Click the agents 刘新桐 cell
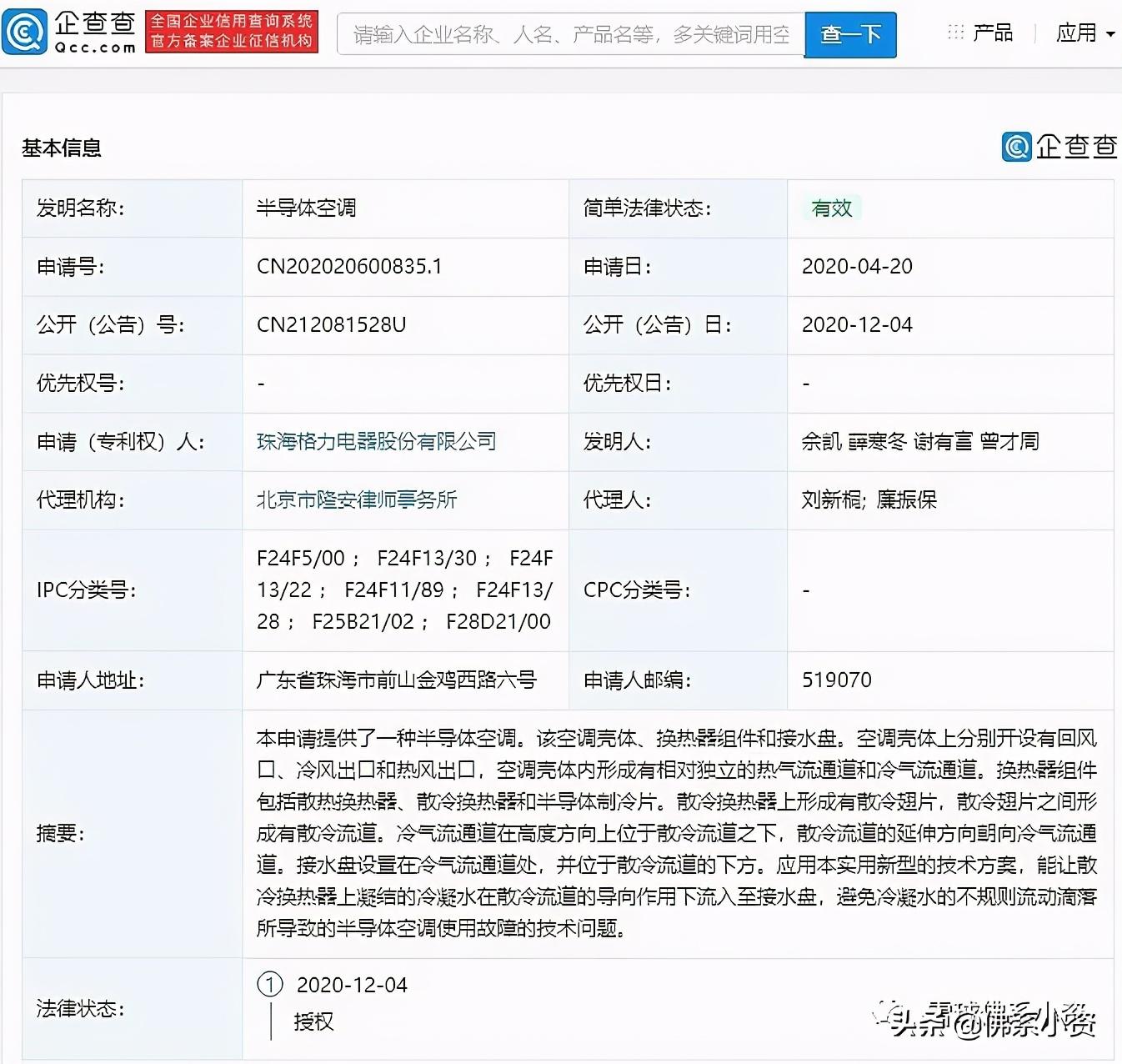Viewport: 1122px width, 1064px height. point(950,500)
